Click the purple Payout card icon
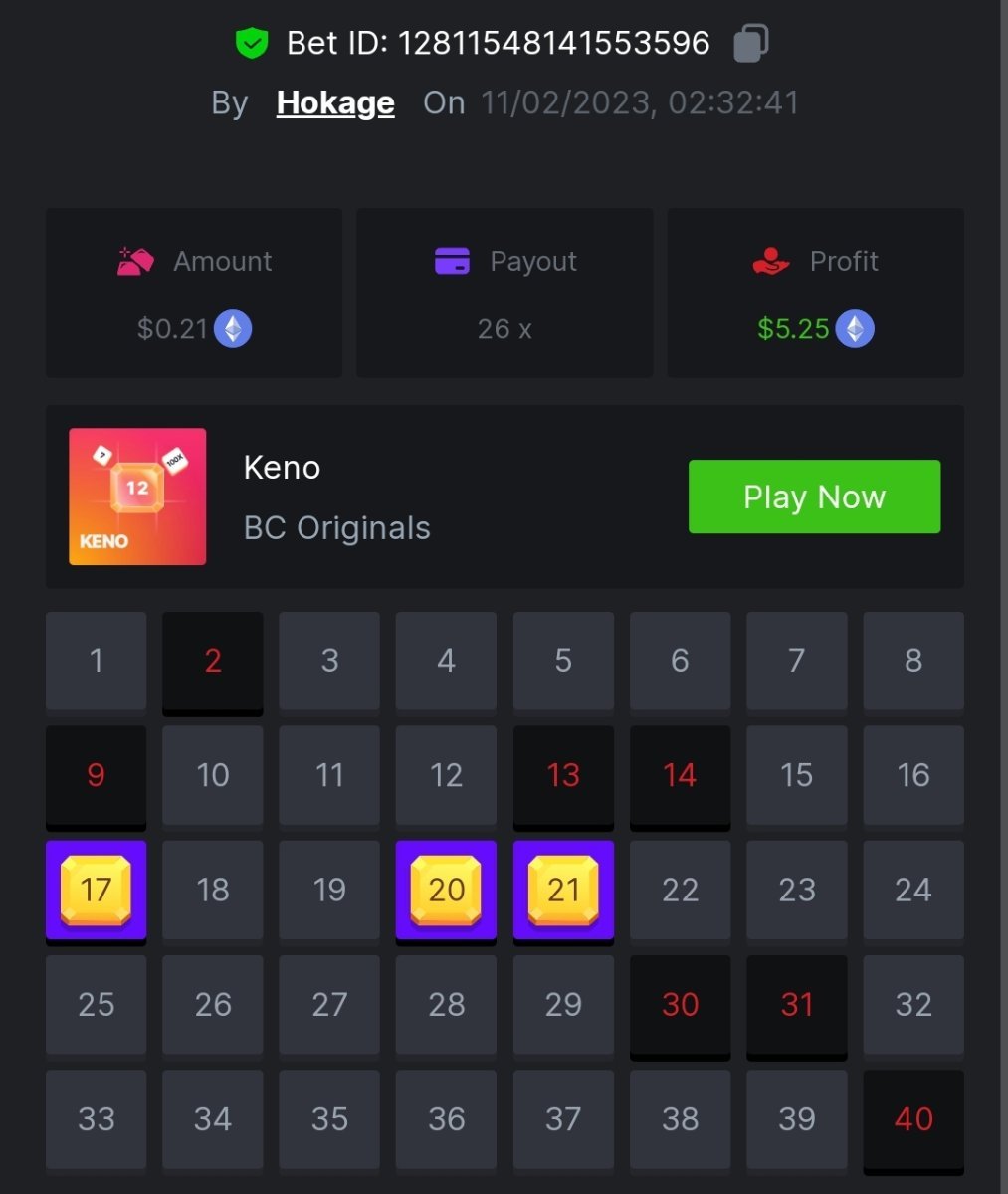This screenshot has height=1194, width=1008. tap(453, 261)
